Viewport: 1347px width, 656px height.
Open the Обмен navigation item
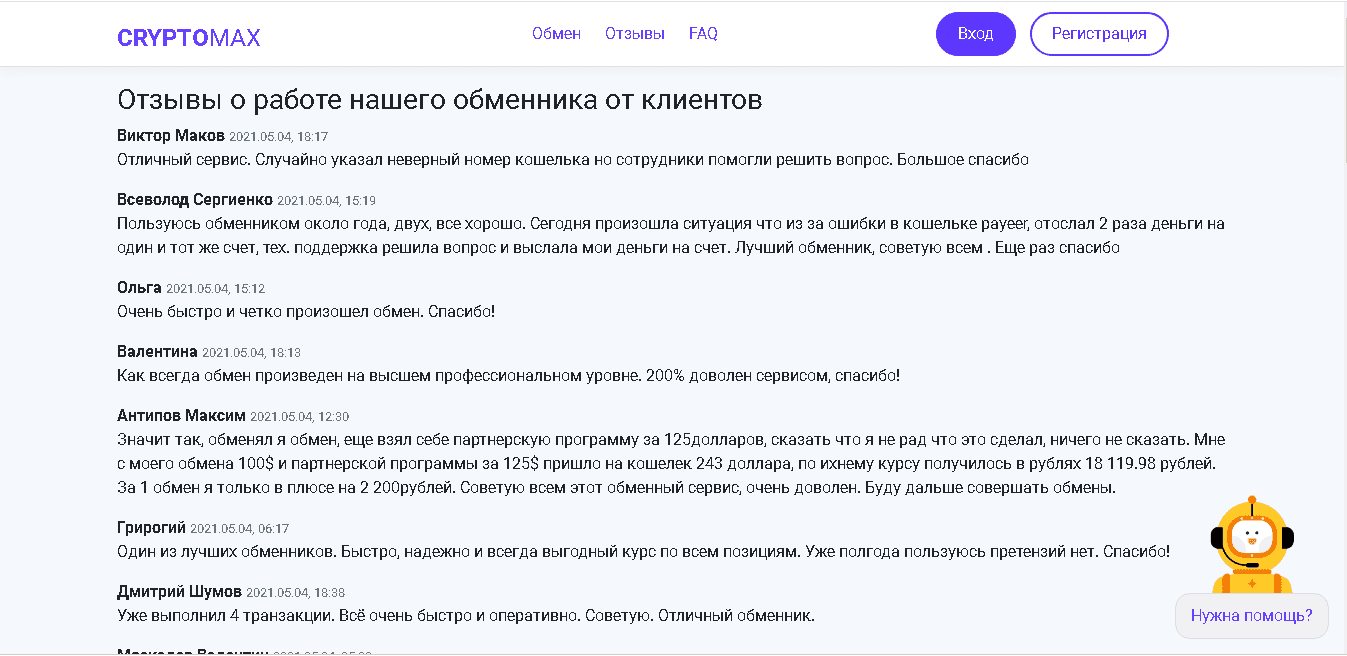click(x=556, y=33)
